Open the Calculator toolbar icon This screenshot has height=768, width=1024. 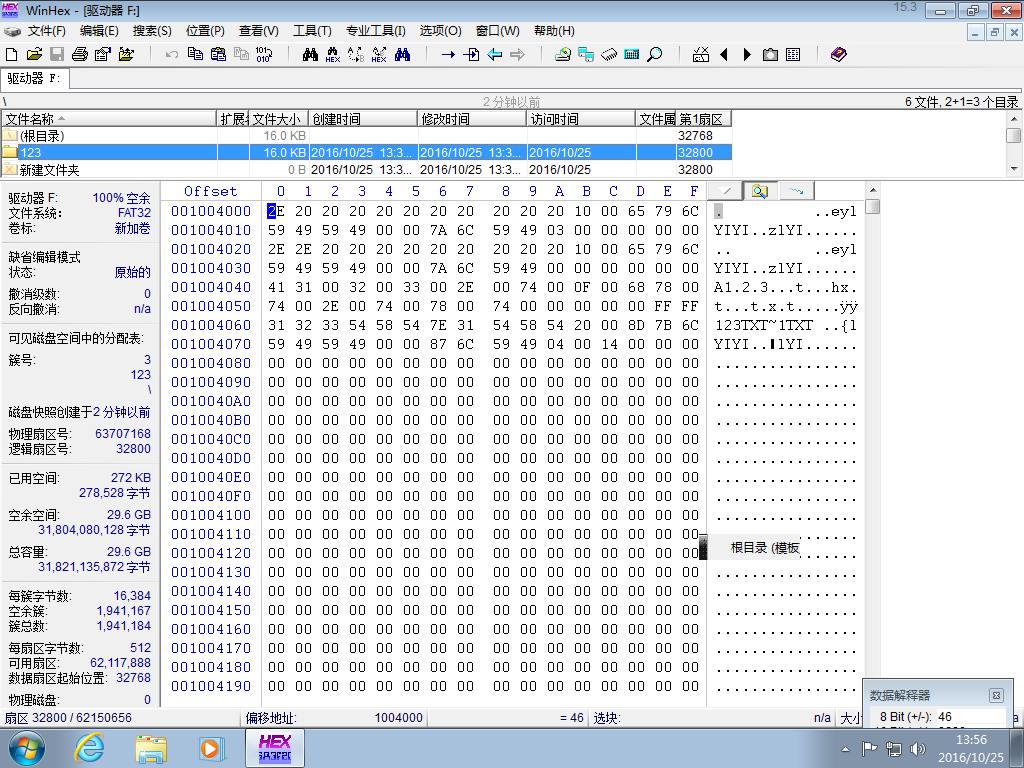click(632, 54)
